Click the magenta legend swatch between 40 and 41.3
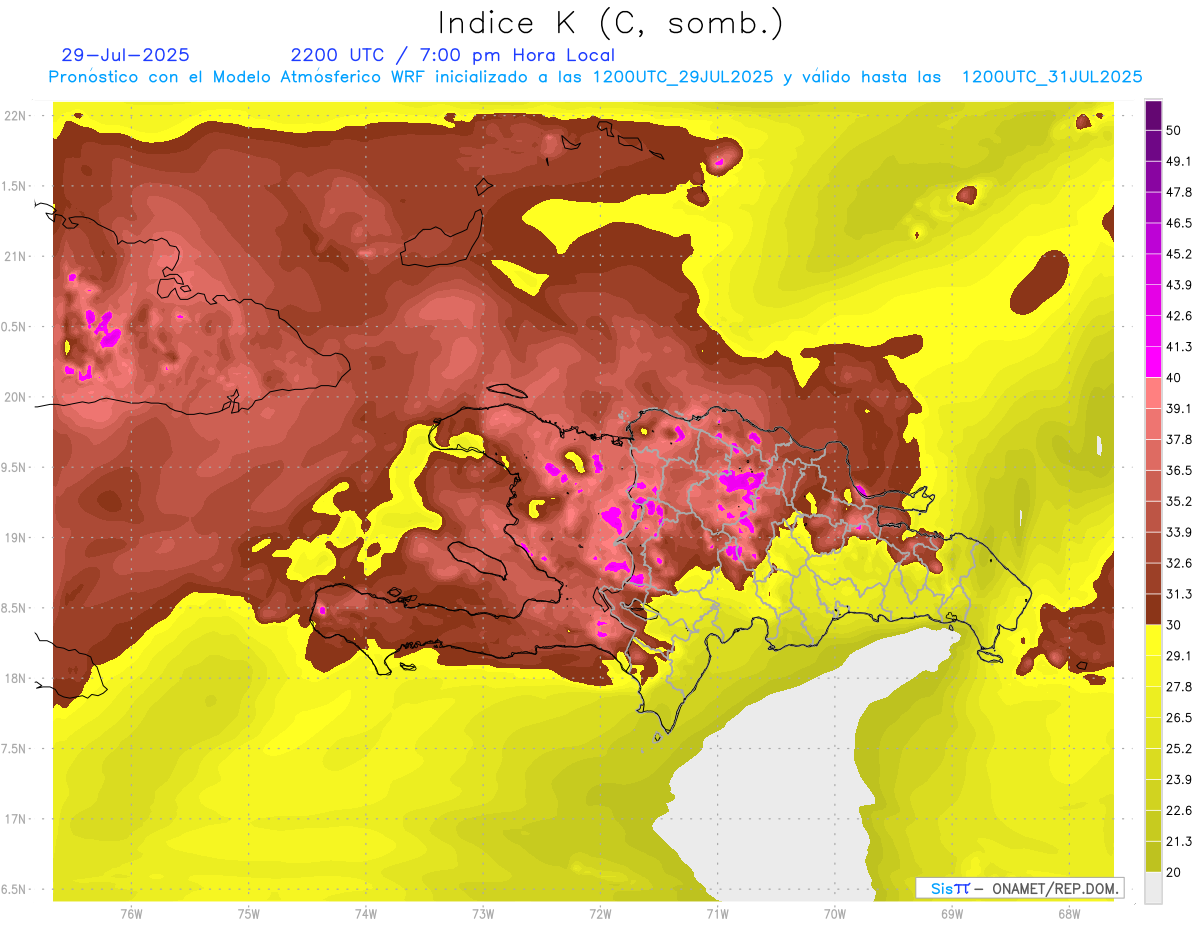This screenshot has width=1200, height=927. (1153, 362)
